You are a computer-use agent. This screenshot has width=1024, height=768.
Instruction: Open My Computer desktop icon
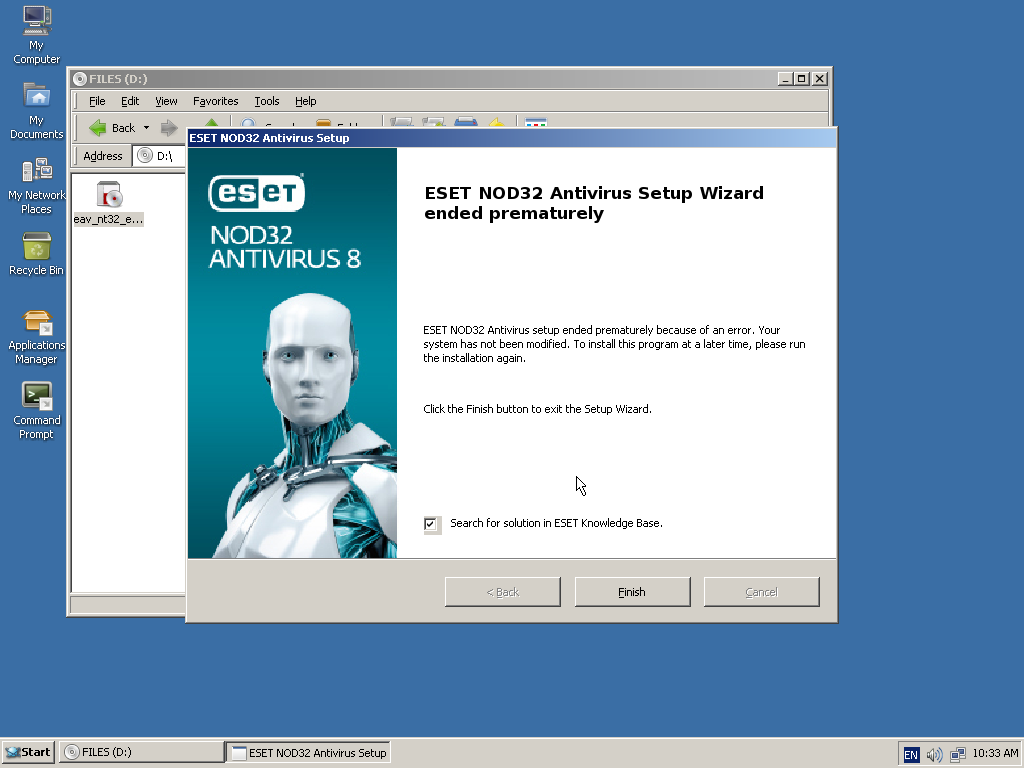tap(37, 20)
